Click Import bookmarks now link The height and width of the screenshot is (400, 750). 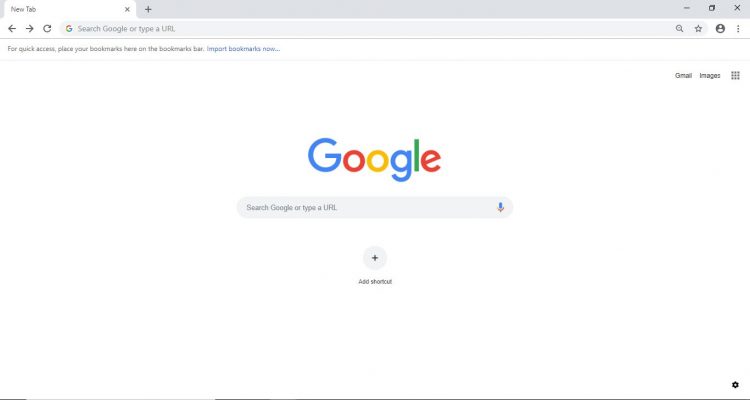243,49
